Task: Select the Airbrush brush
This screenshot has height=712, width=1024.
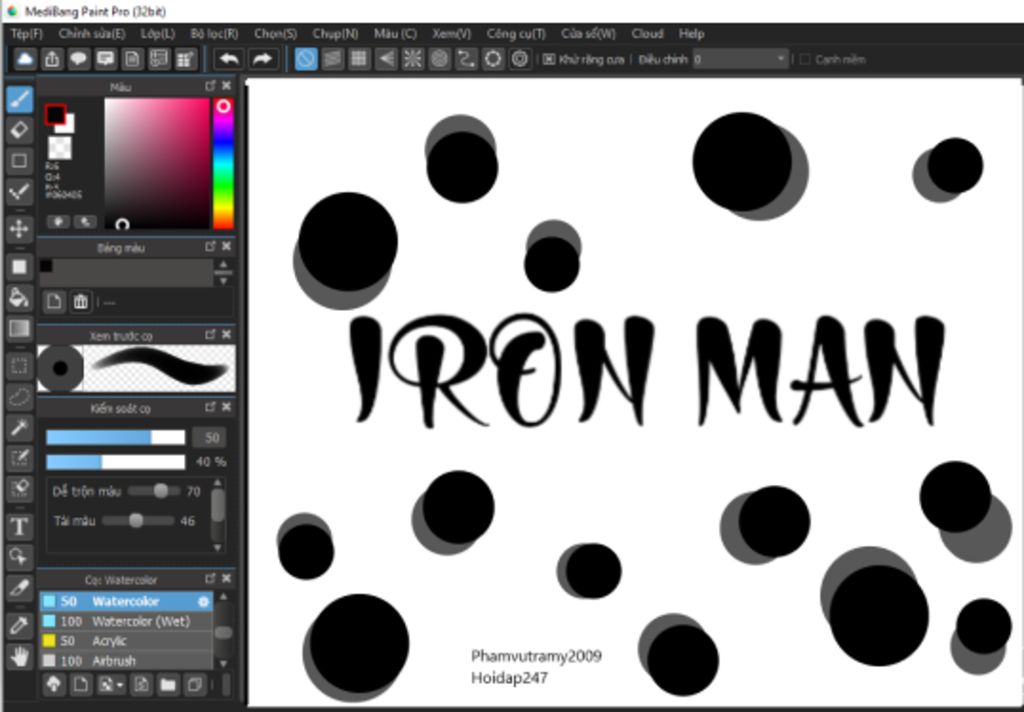Action: (x=126, y=660)
